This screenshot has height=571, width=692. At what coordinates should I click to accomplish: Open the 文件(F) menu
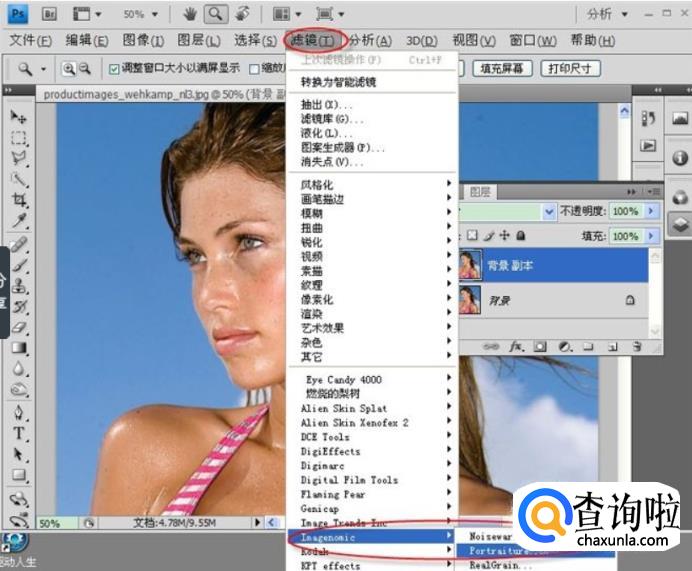30,41
